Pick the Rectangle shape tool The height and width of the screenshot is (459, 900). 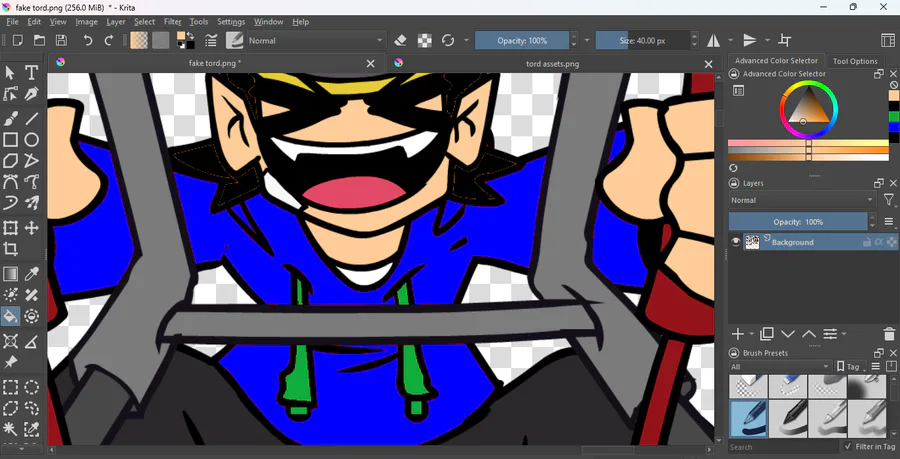[x=10, y=140]
